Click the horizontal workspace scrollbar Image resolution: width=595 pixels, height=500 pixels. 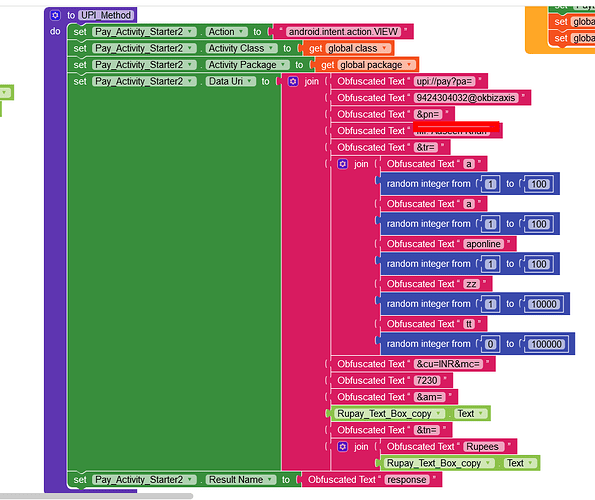click(97, 496)
